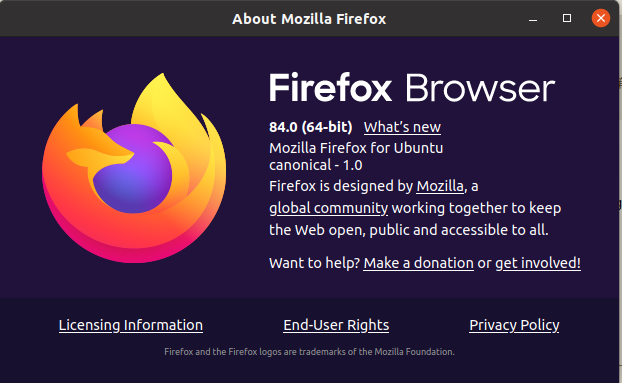Click the About Mozilla Firefox title text
This screenshot has height=383, width=622.
tap(309, 19)
